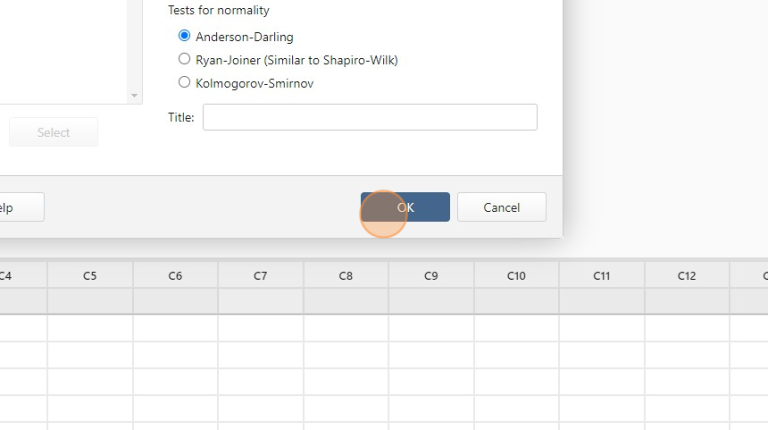The width and height of the screenshot is (768, 430).
Task: Click the name cell below C7
Action: [x=260, y=301]
